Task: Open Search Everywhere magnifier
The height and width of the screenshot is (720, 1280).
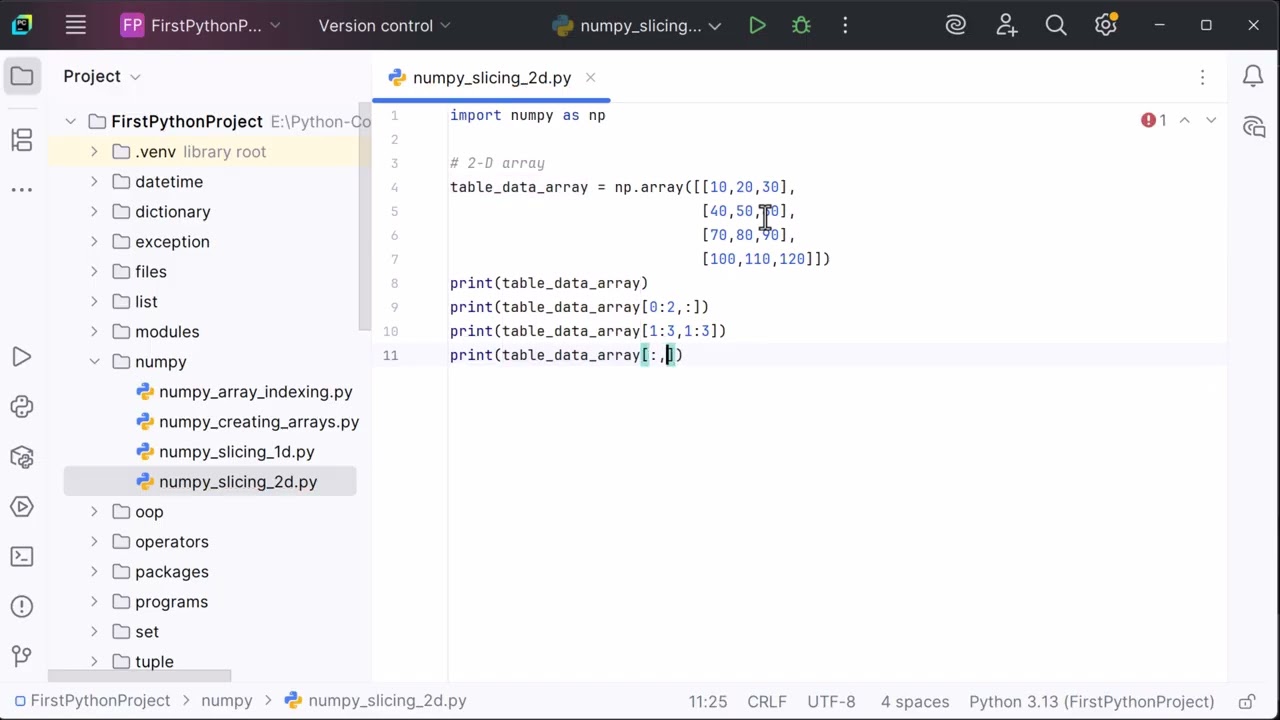Action: pyautogui.click(x=1056, y=26)
